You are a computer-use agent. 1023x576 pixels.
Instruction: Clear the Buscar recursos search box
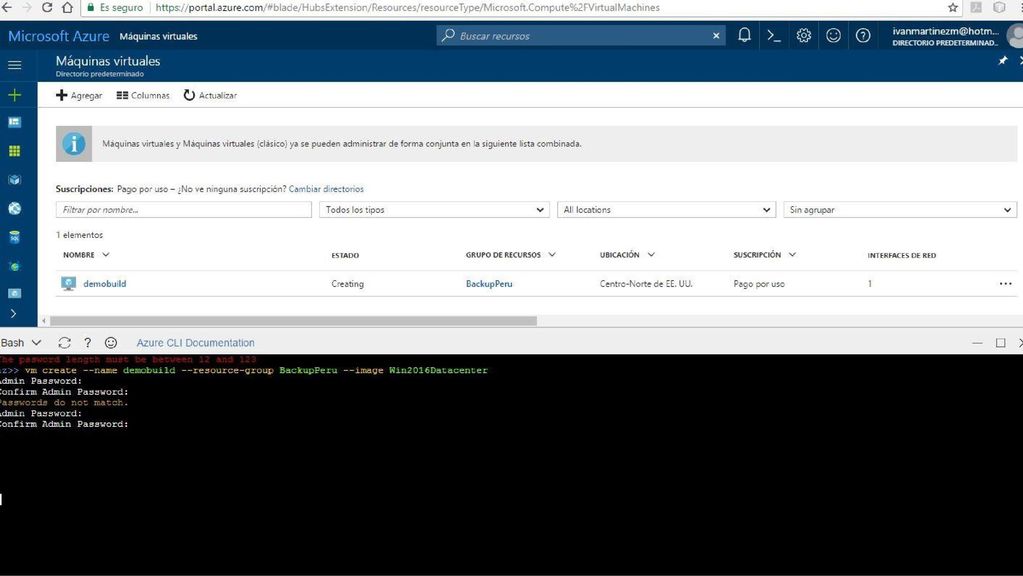pyautogui.click(x=716, y=36)
